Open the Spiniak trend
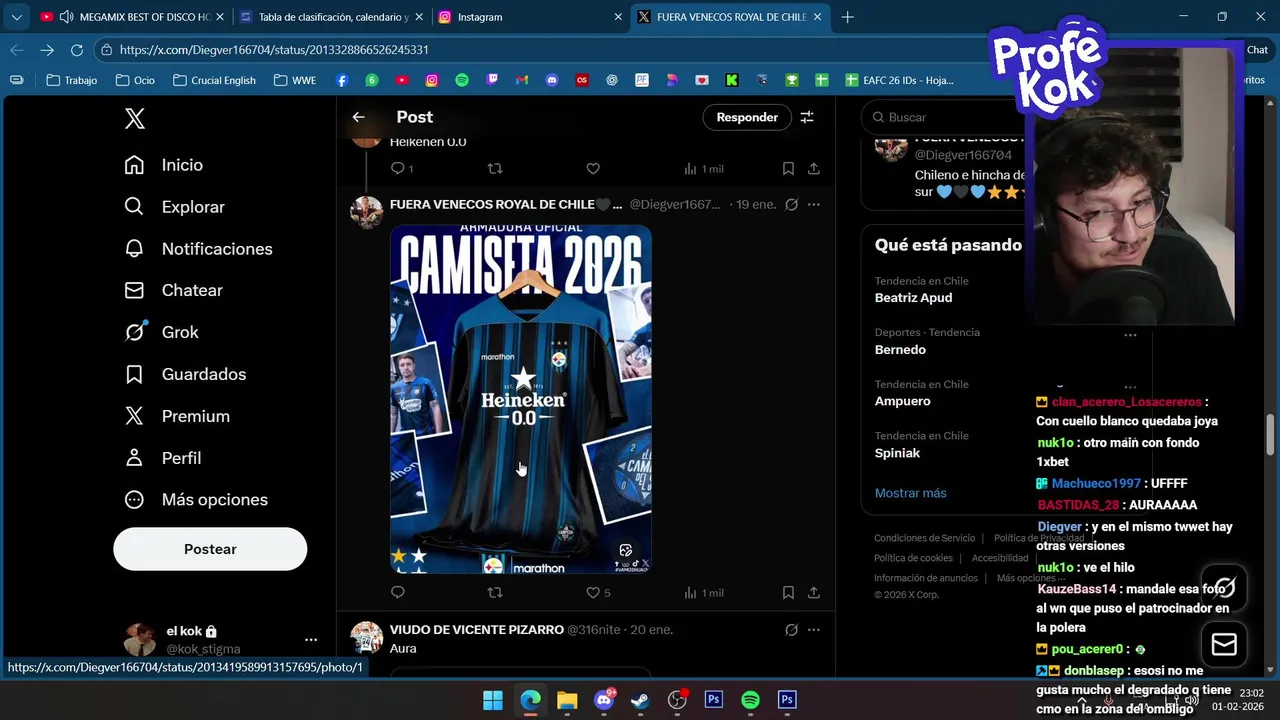 tap(897, 453)
